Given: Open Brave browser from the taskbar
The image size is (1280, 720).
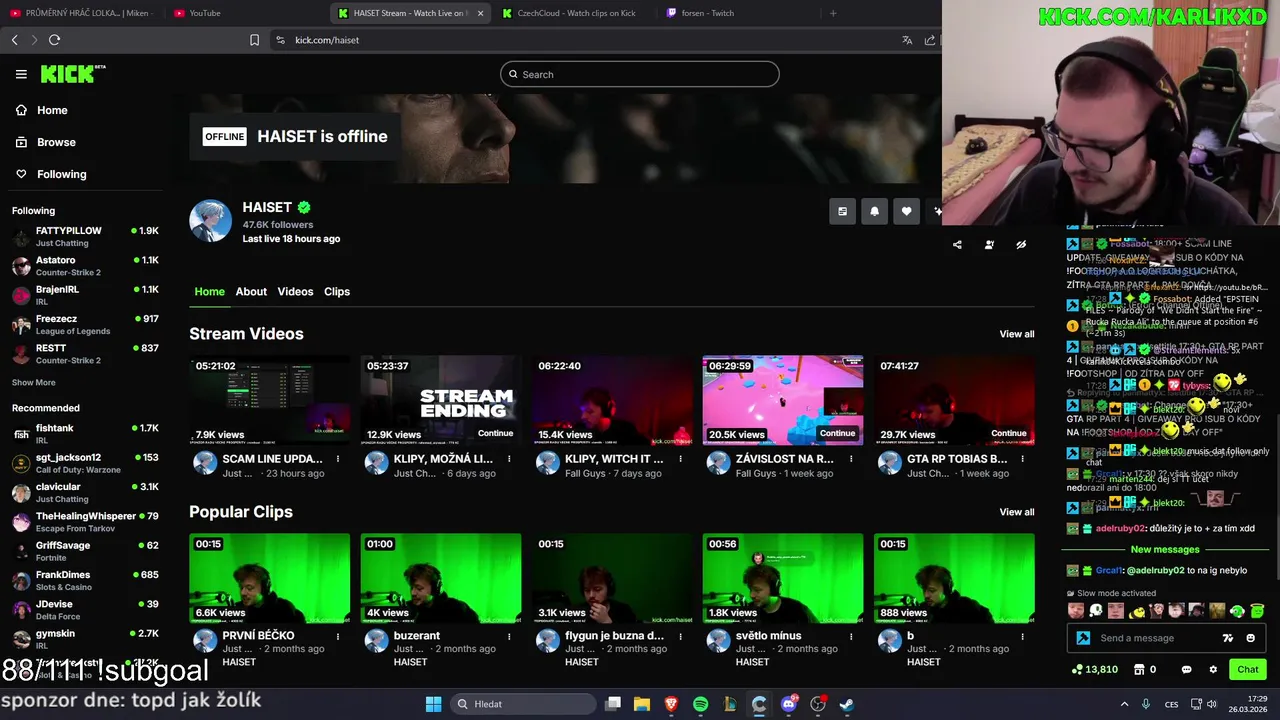Looking at the screenshot, I should coord(671,704).
